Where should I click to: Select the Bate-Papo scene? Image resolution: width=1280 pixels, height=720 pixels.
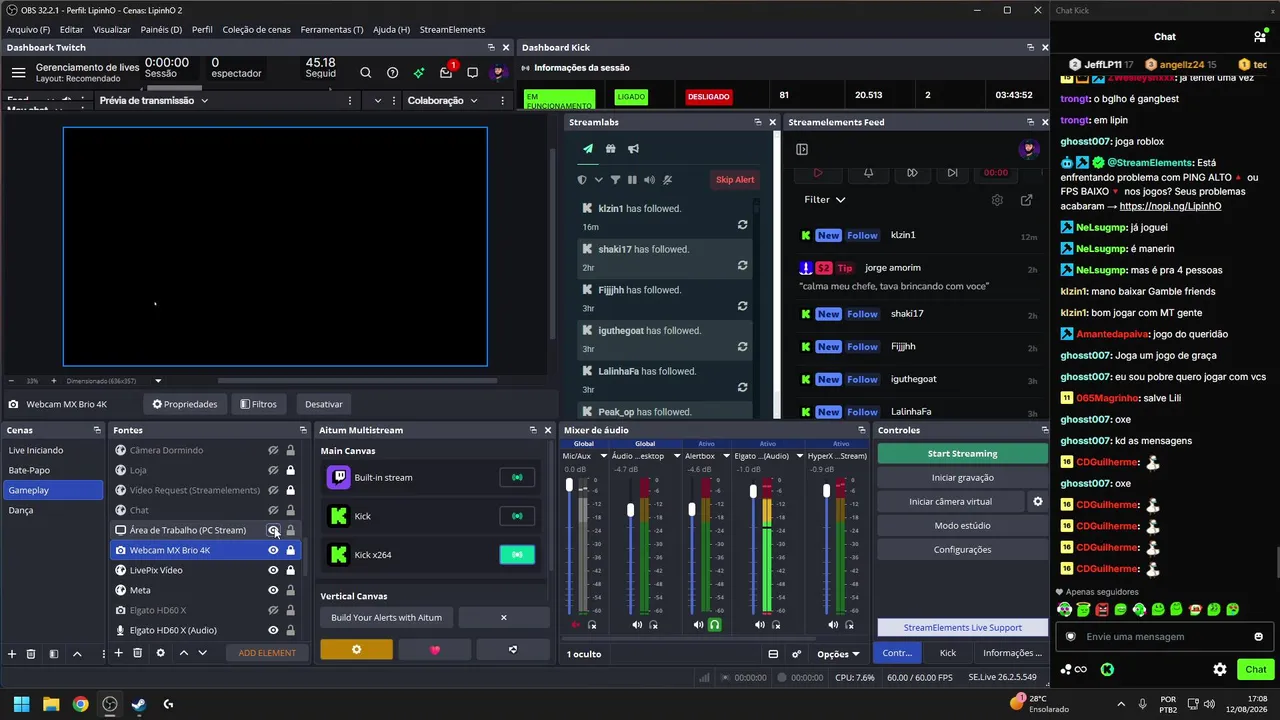coord(54,470)
